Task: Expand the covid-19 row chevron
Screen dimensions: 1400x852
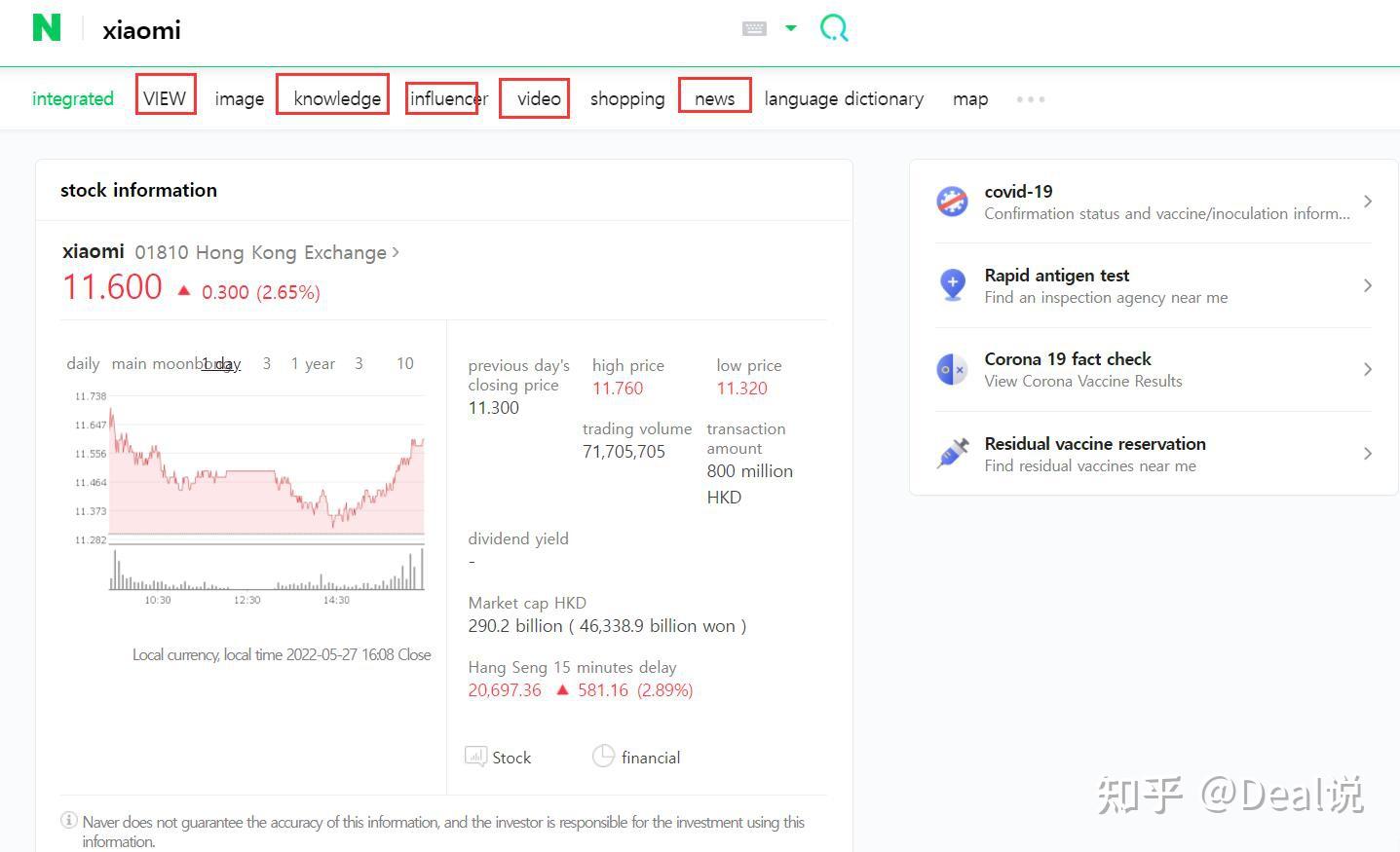Action: 1368,202
